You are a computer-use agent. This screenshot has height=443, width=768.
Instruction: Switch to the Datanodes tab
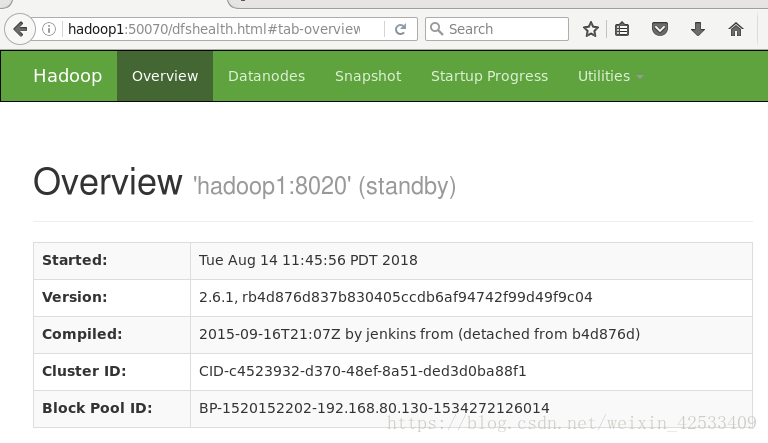point(266,76)
